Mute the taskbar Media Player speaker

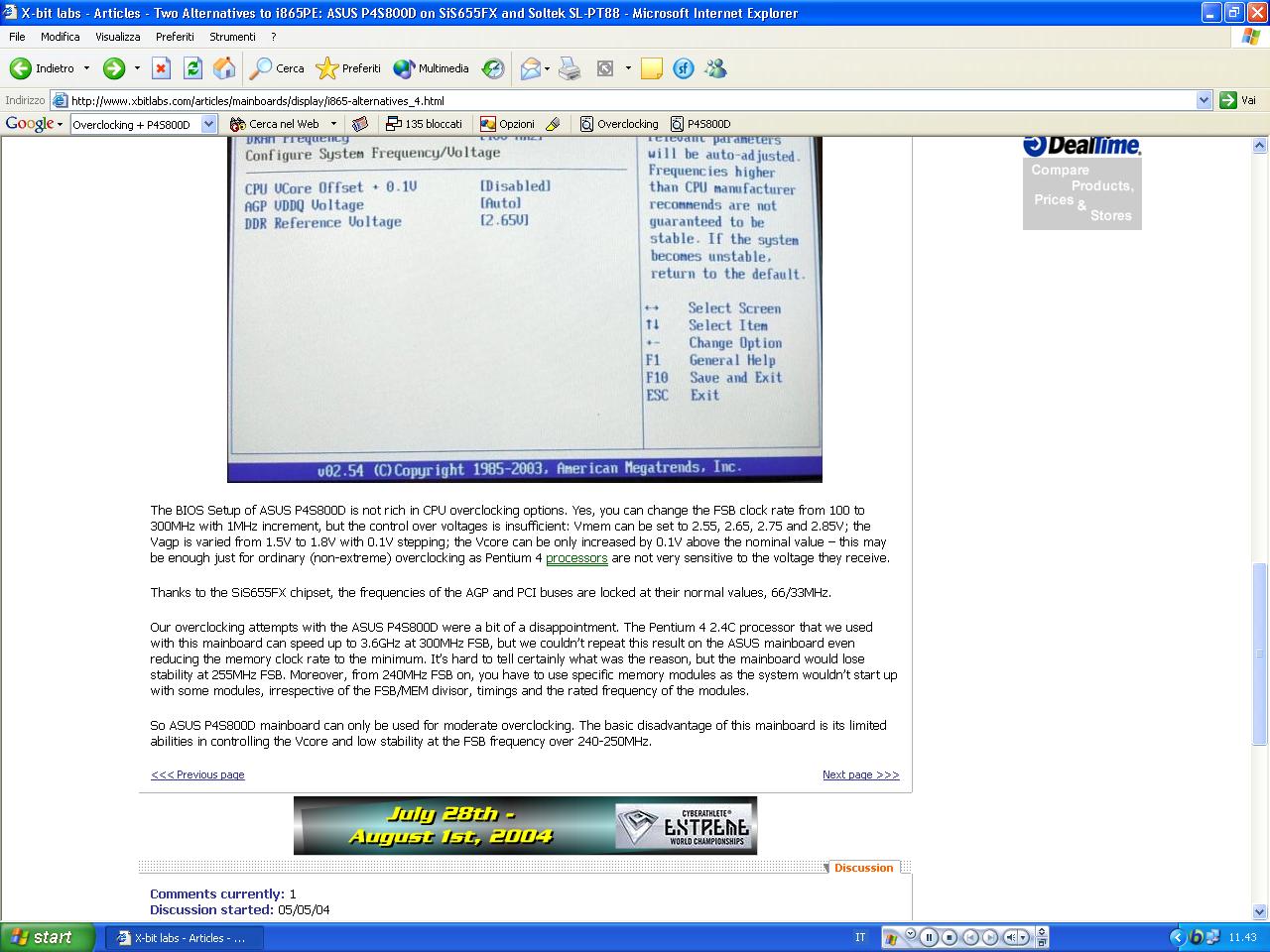pos(1012,937)
